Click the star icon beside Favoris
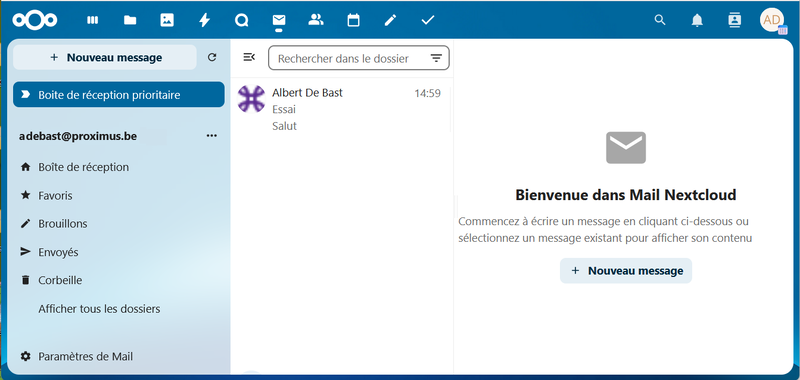 pyautogui.click(x=25, y=195)
